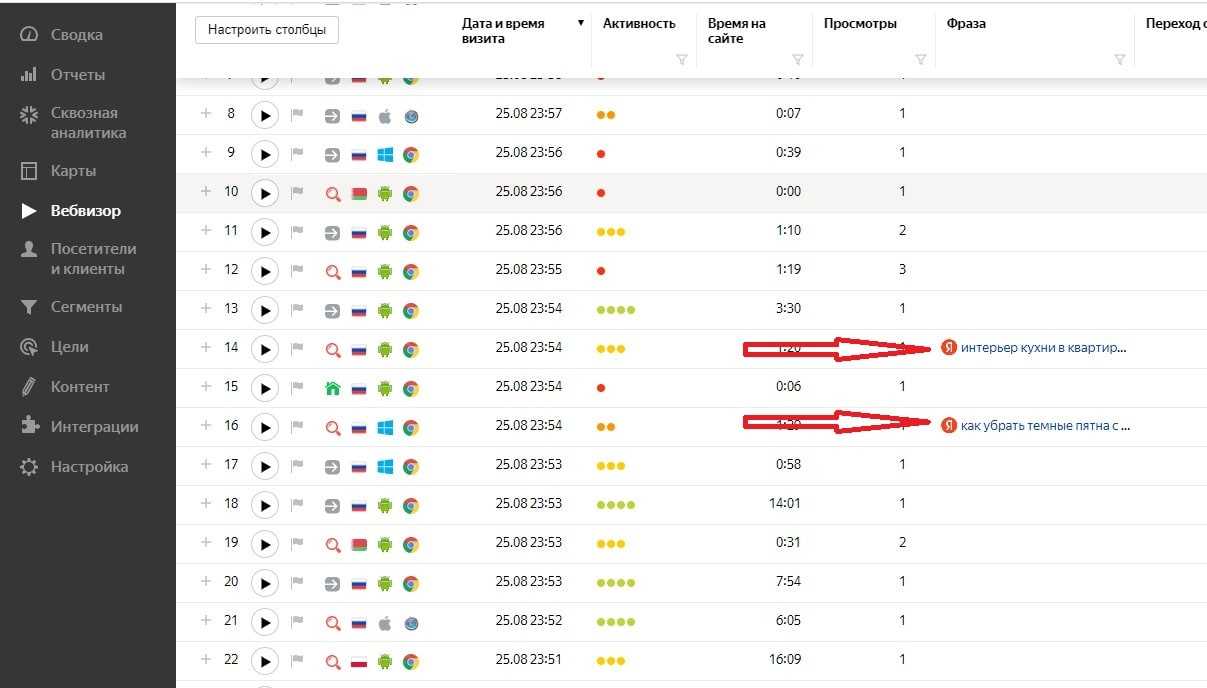Click the Настроить столбцы button
1207x688 pixels.
267,30
